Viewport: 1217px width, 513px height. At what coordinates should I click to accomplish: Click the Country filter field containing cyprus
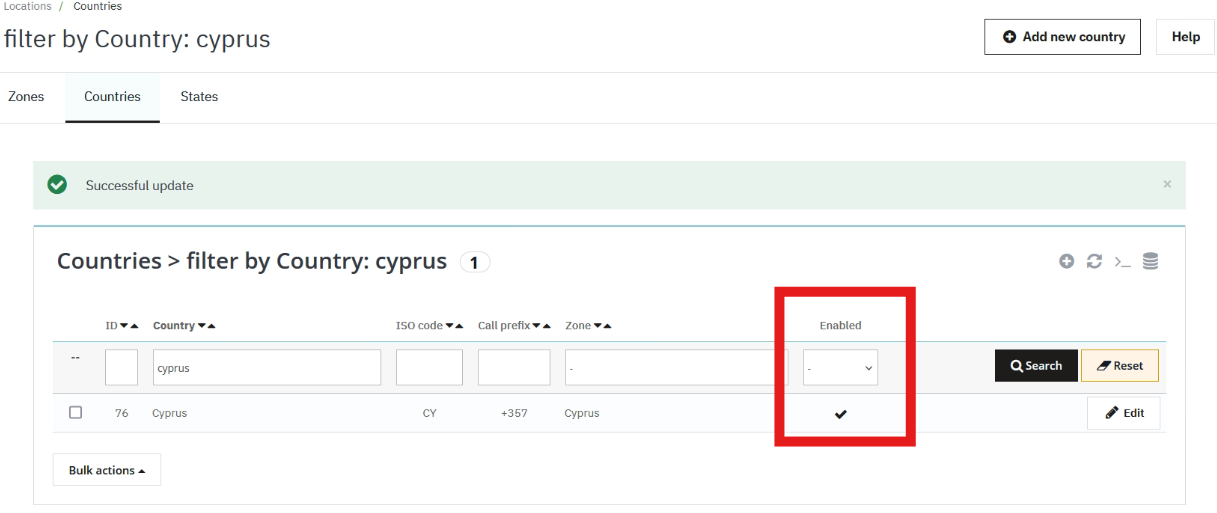pyautogui.click(x=266, y=368)
